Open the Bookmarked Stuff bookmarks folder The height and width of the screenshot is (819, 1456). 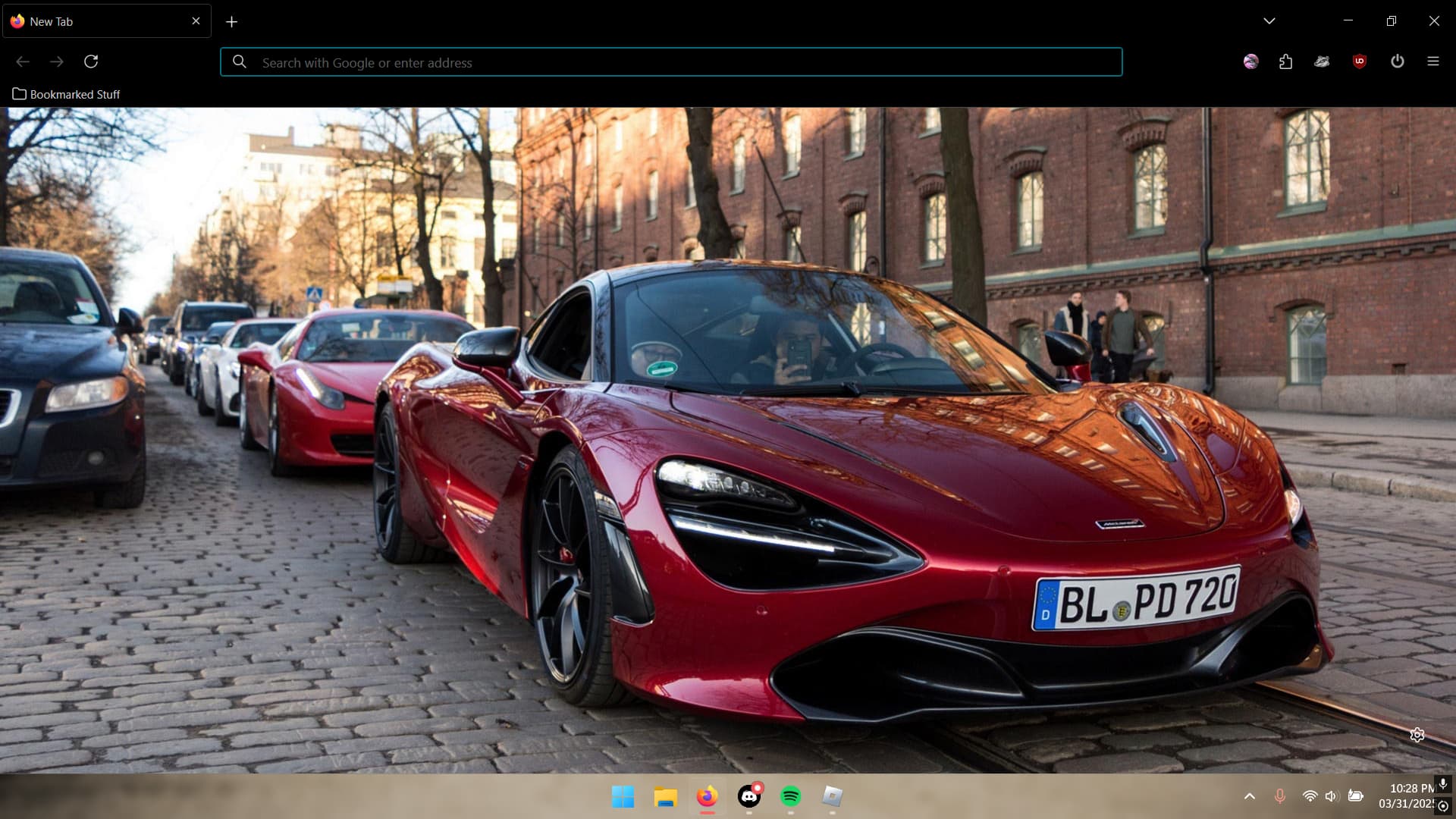pos(67,94)
